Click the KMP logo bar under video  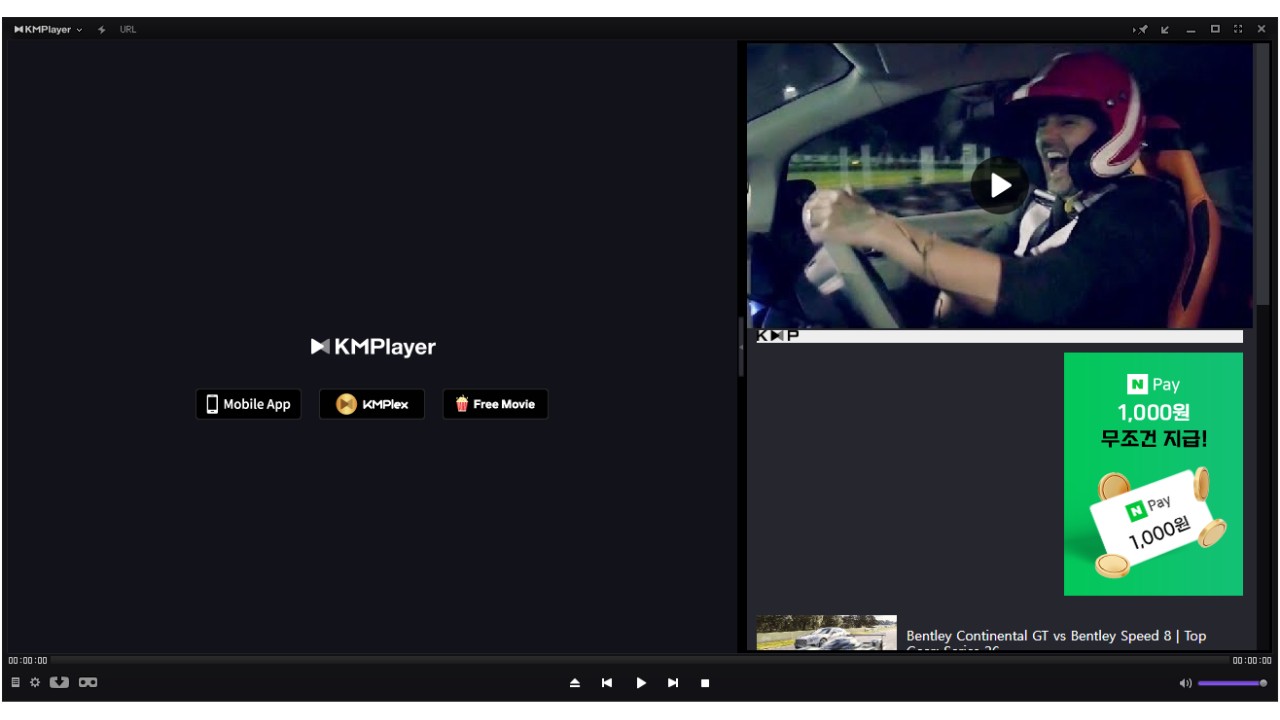point(1000,336)
